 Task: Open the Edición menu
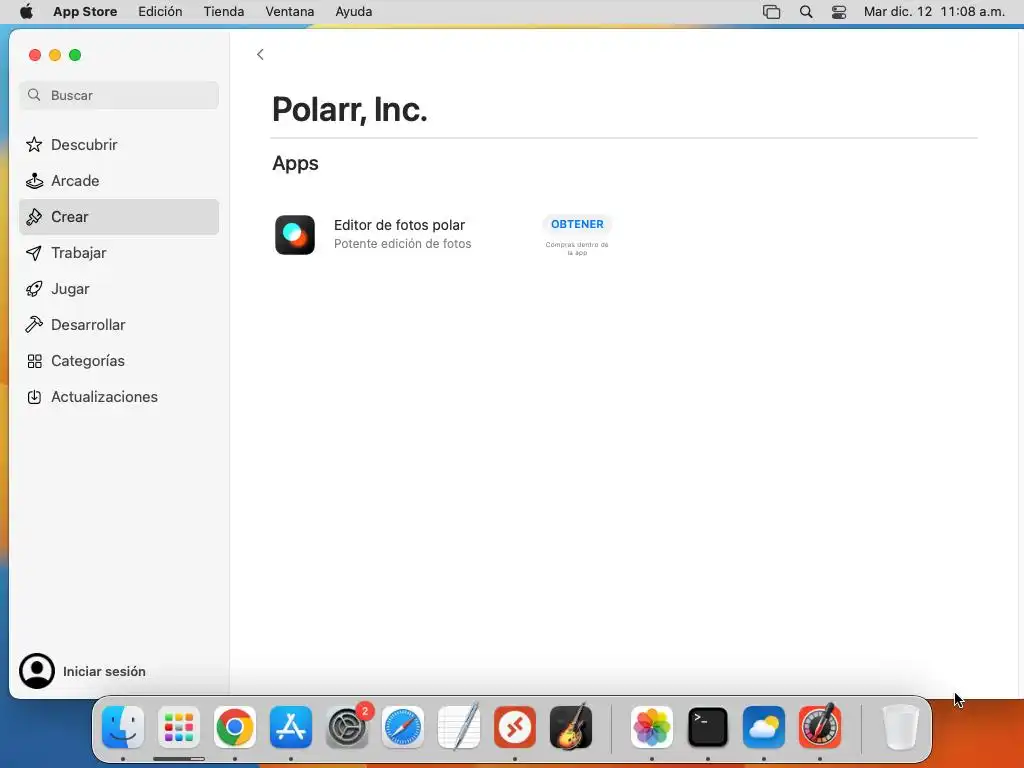[160, 12]
